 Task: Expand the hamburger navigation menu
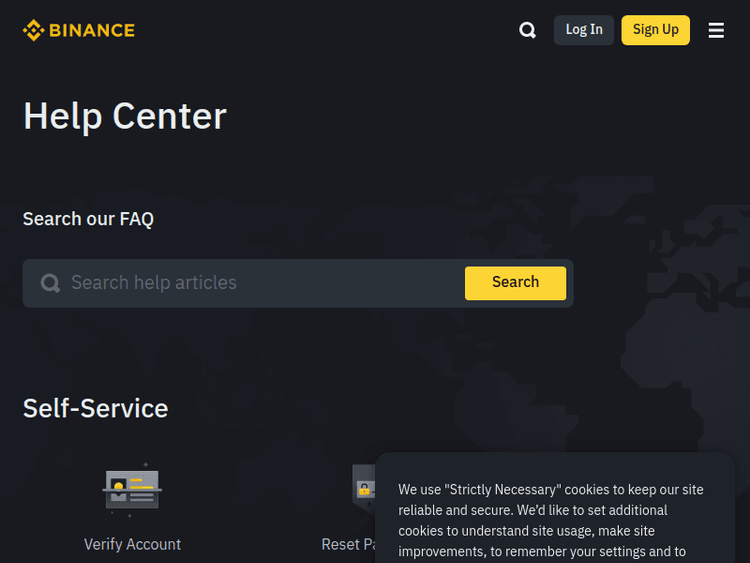(716, 30)
